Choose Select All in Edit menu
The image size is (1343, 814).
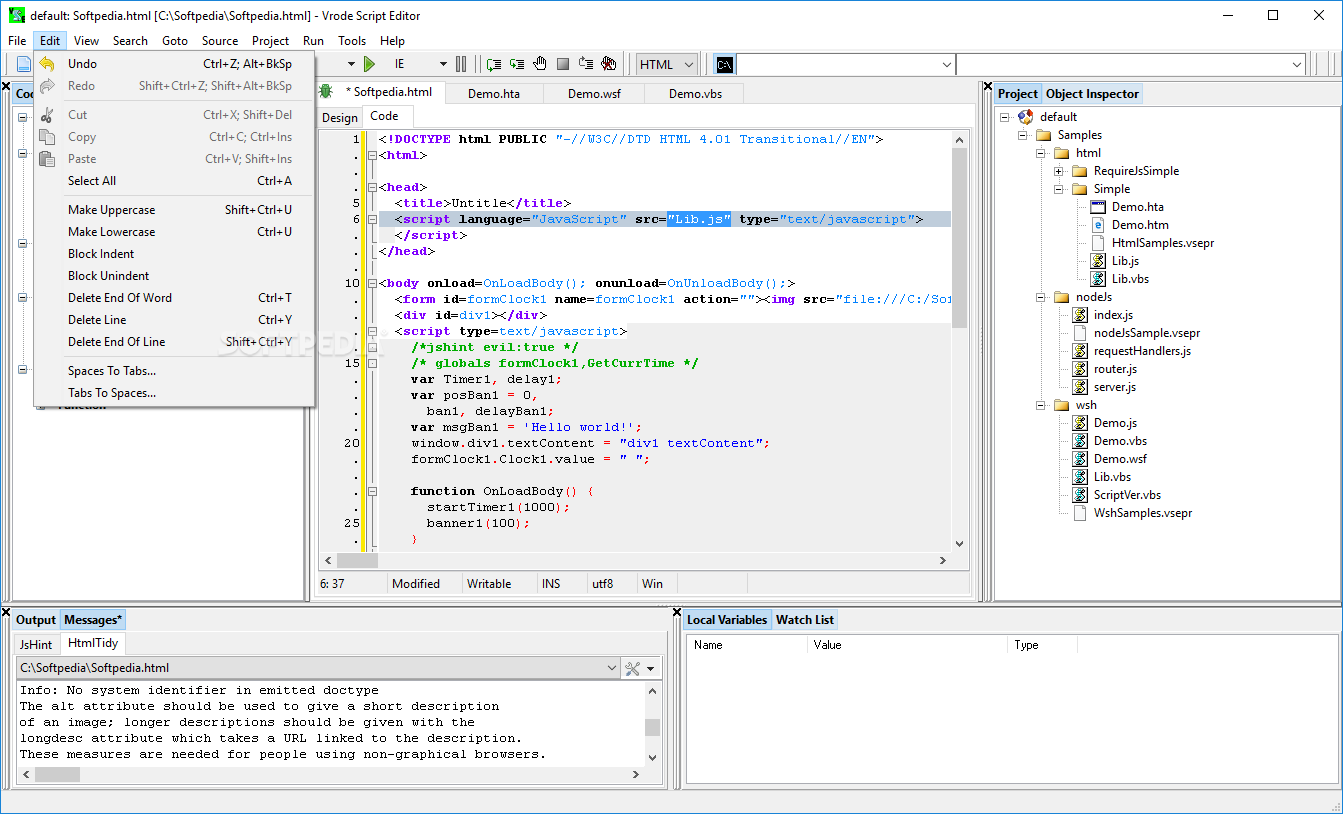pos(174,181)
